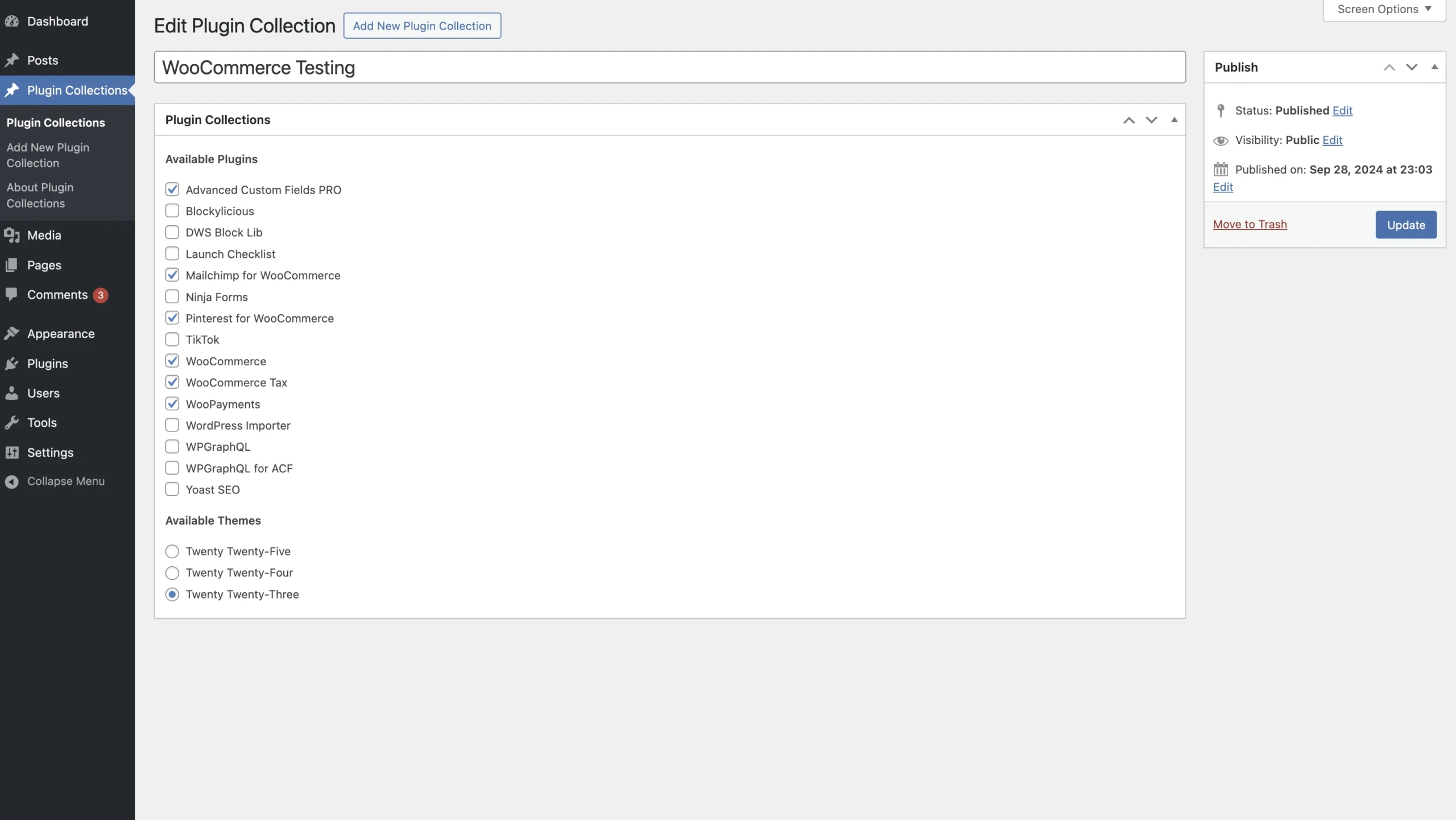1456x820 pixels.
Task: Click the Visibility eye icon in Publish box
Action: coord(1221,141)
